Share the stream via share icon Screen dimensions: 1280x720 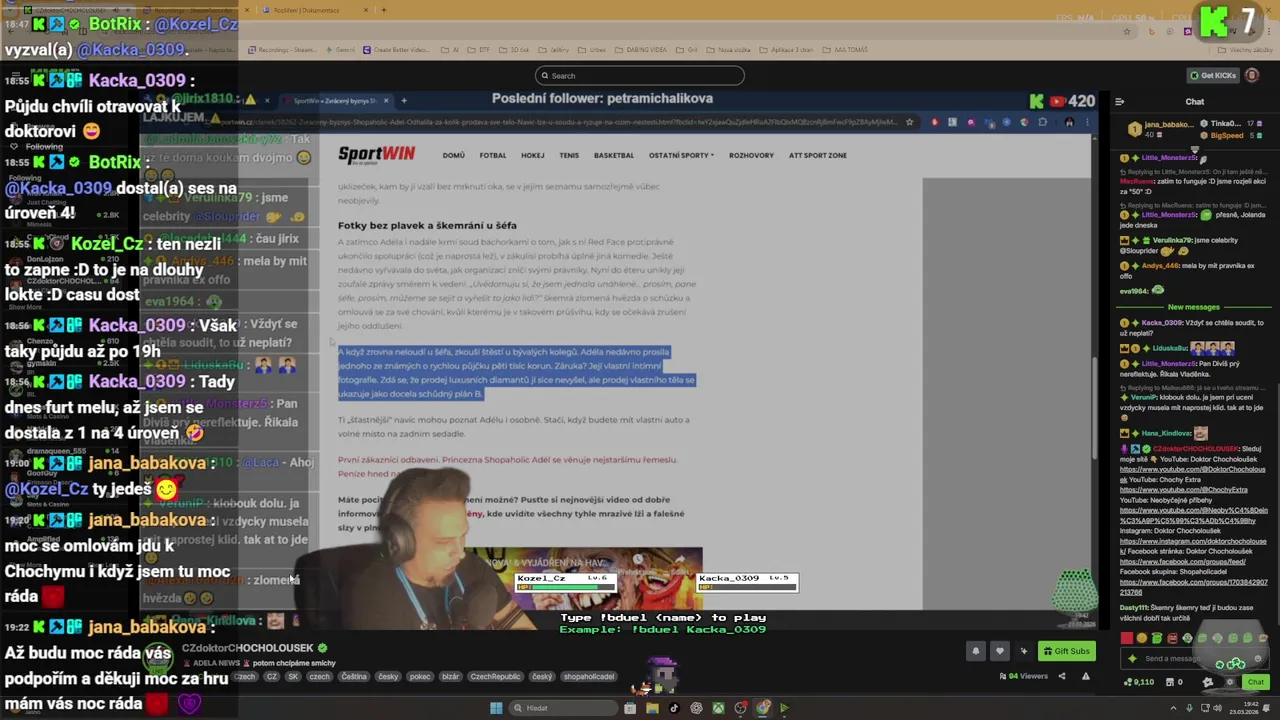pos(1062,676)
